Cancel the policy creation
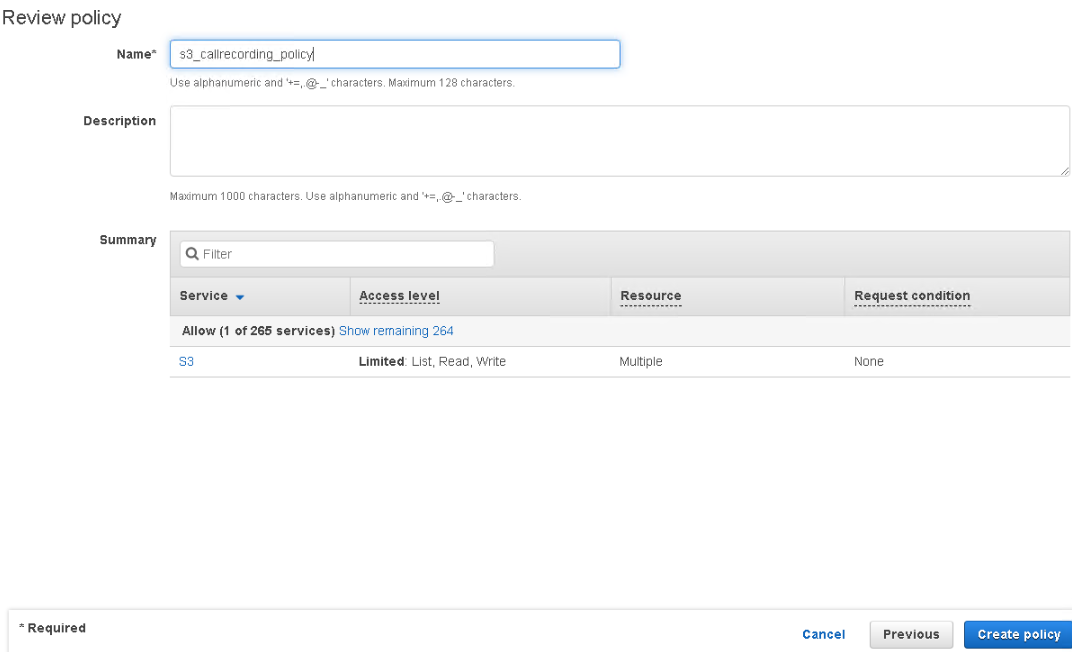This screenshot has width=1072, height=652. 823,634
